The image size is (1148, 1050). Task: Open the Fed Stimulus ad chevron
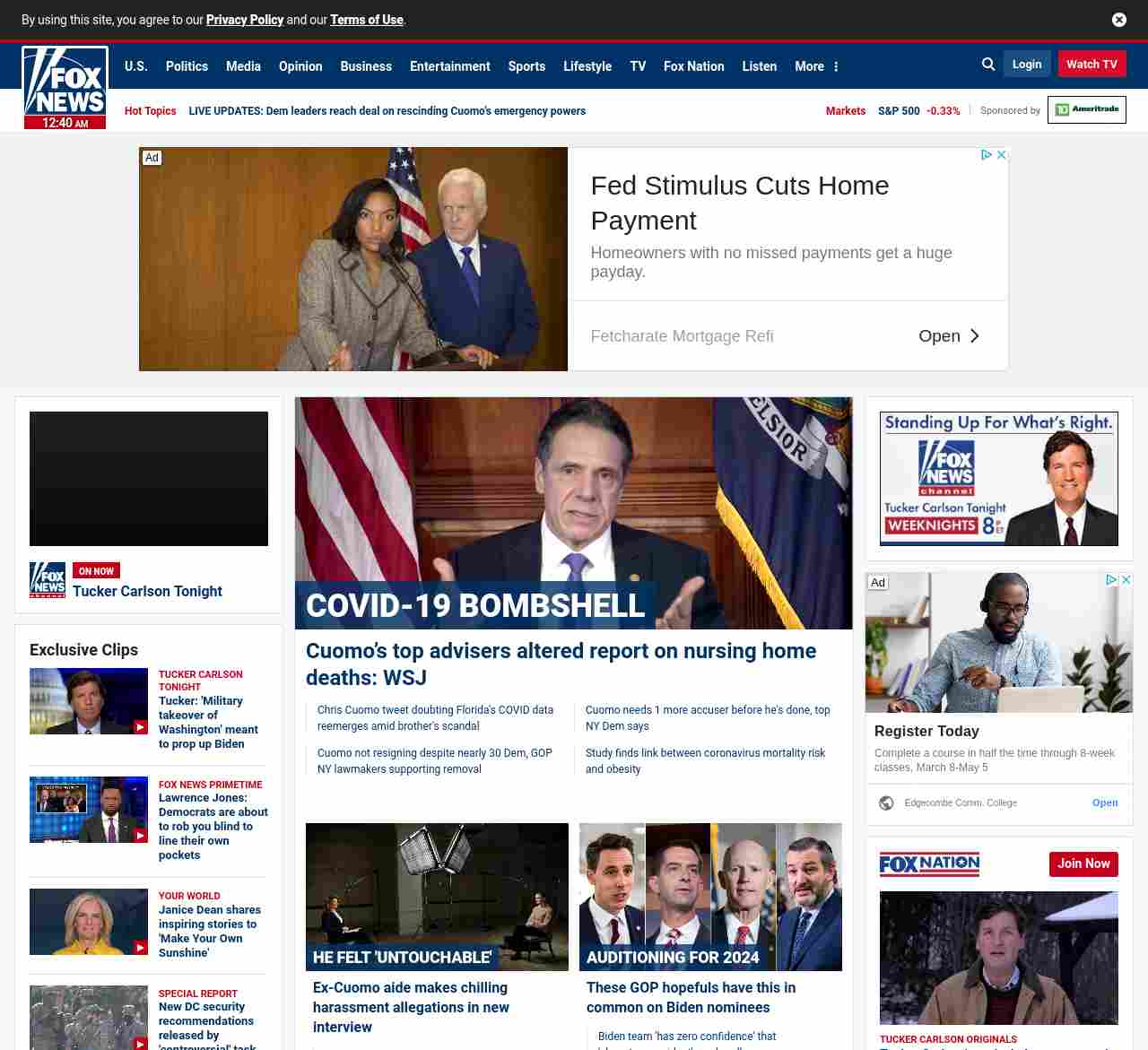point(975,335)
